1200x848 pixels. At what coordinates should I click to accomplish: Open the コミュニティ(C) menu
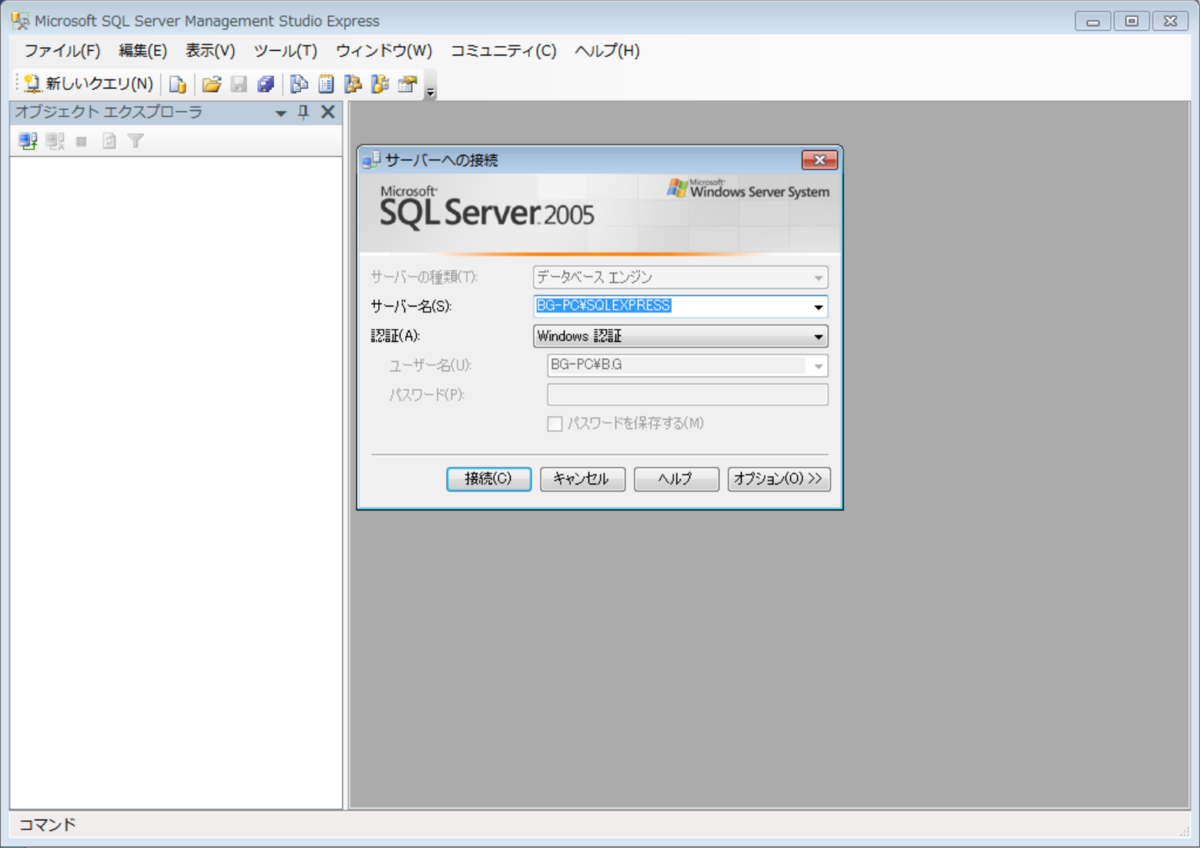click(503, 50)
